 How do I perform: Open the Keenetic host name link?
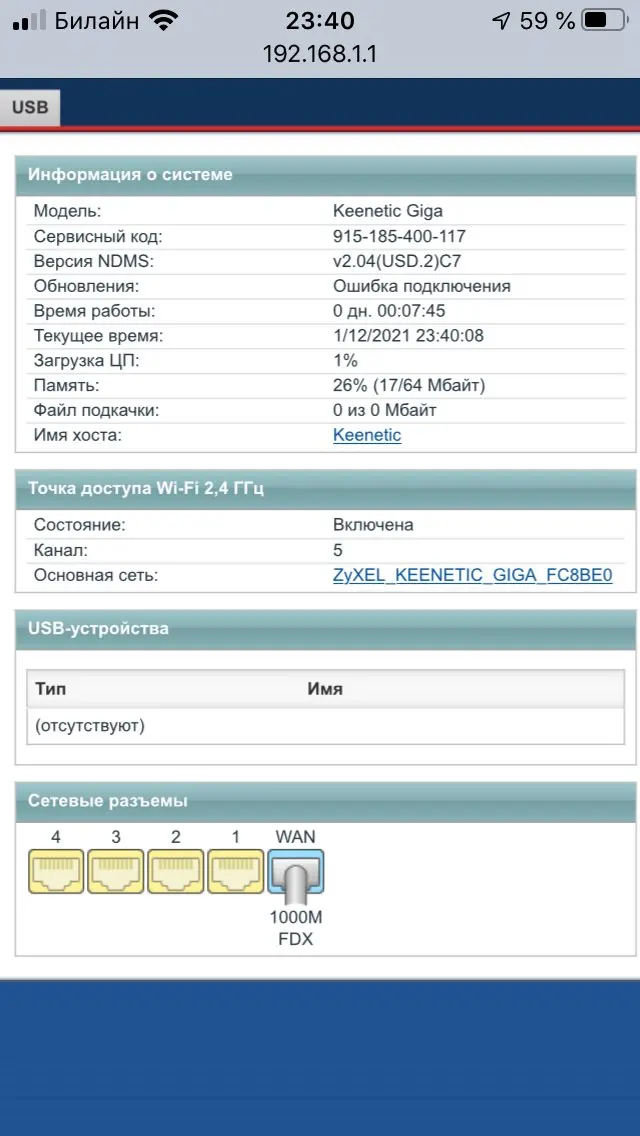tap(367, 435)
